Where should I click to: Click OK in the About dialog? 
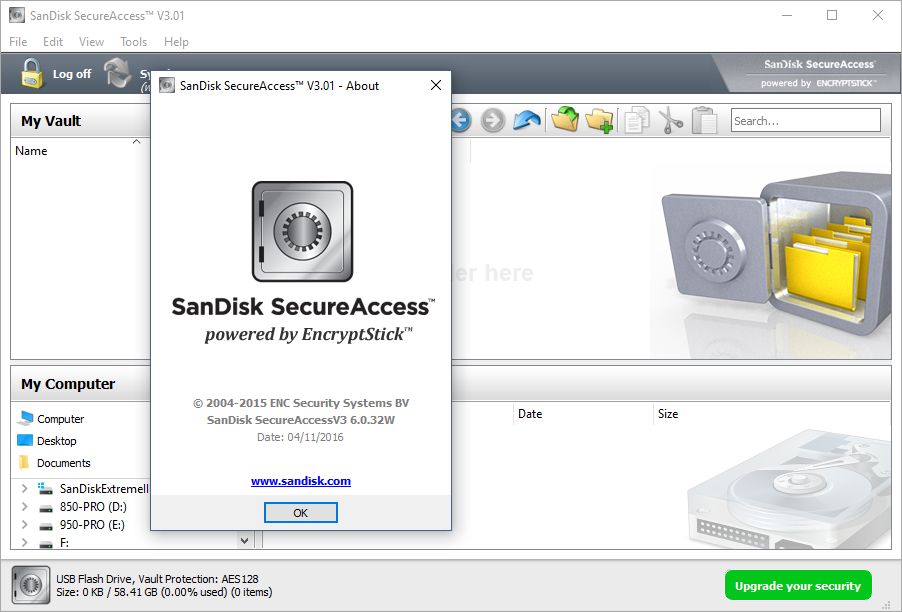pos(300,512)
